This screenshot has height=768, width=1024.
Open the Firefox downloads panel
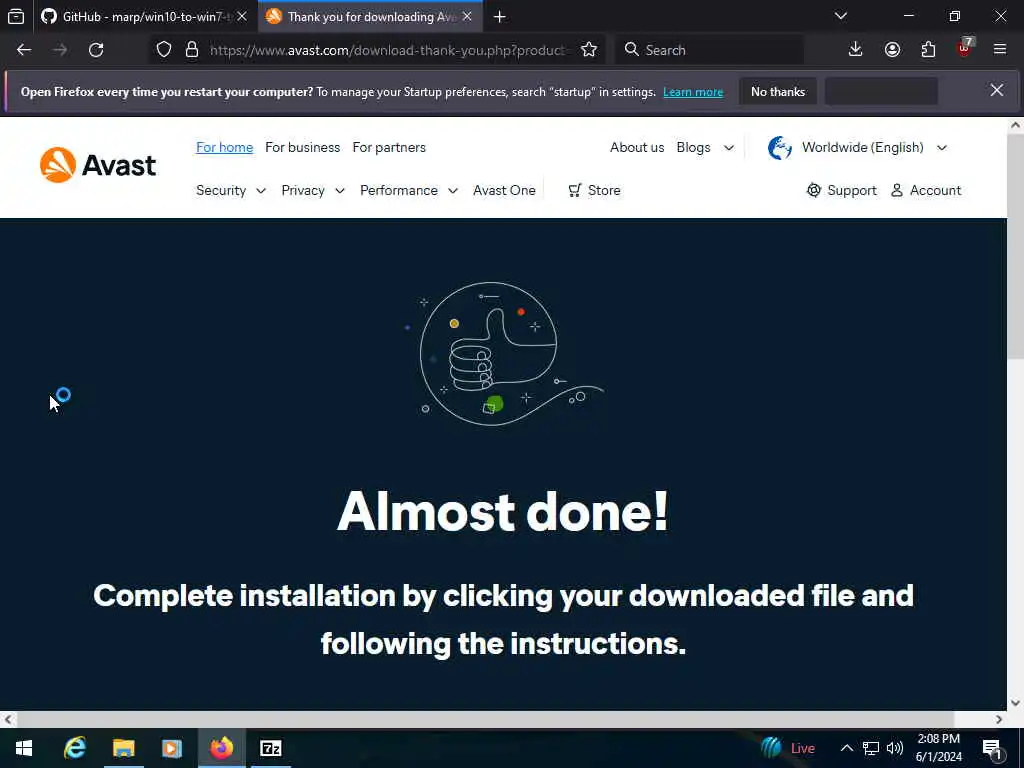click(x=856, y=50)
